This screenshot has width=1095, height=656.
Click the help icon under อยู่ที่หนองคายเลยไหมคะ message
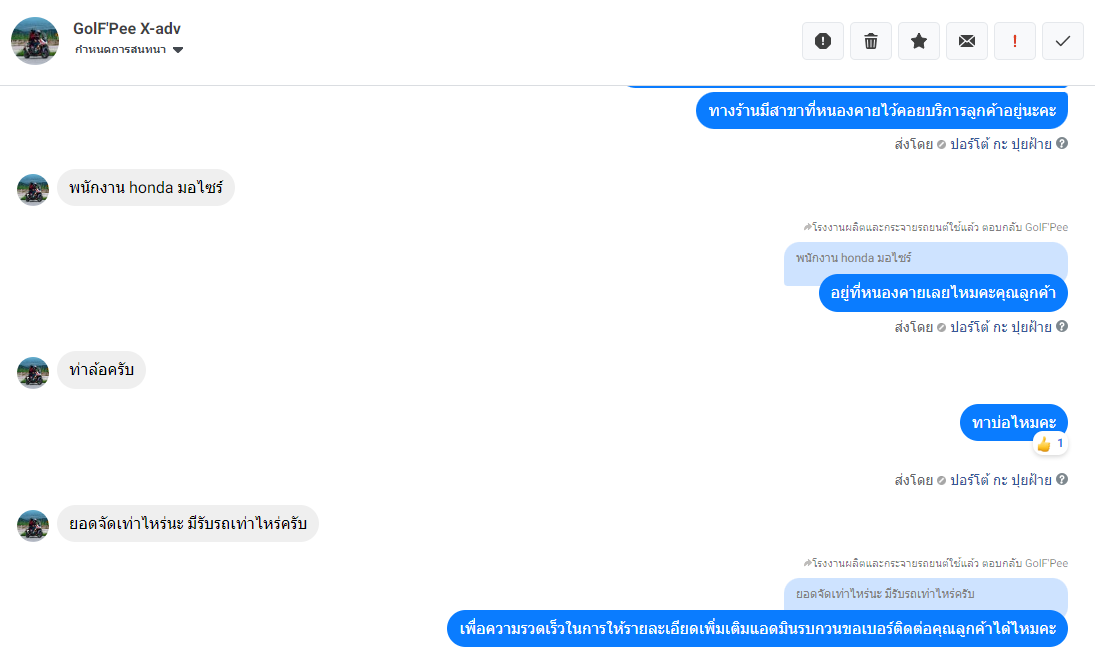coord(1061,326)
